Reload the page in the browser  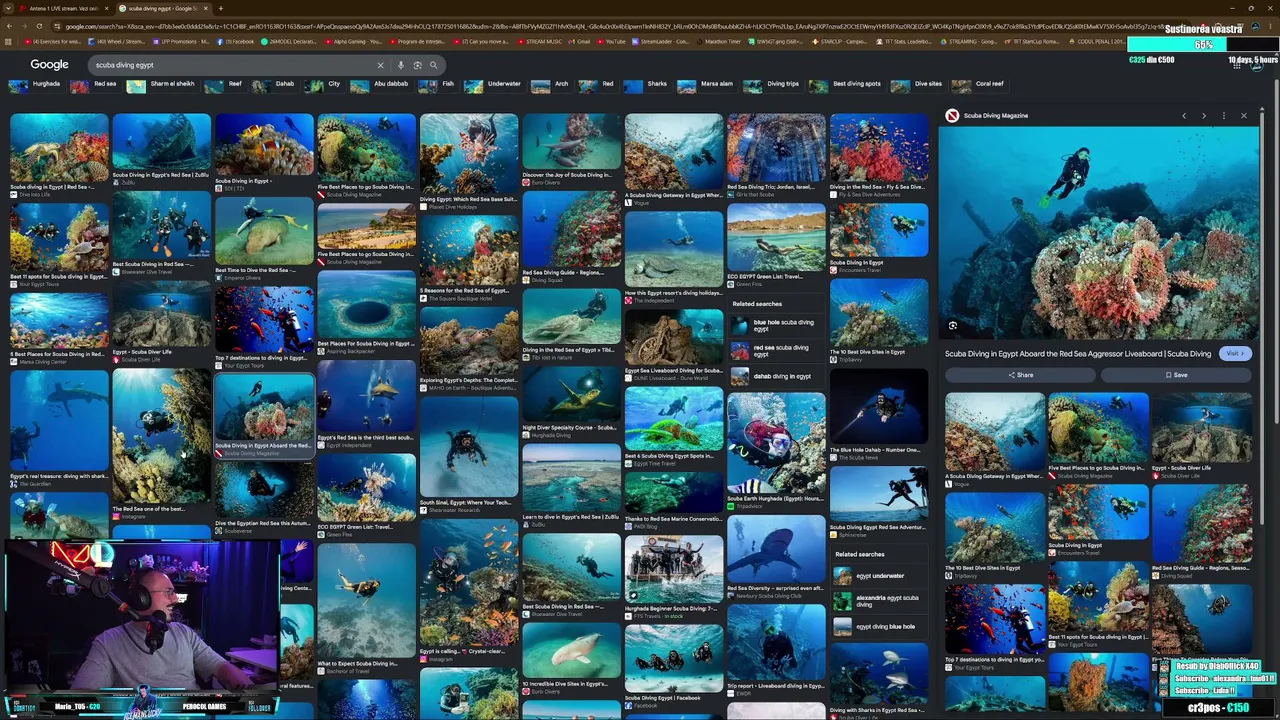[39, 26]
